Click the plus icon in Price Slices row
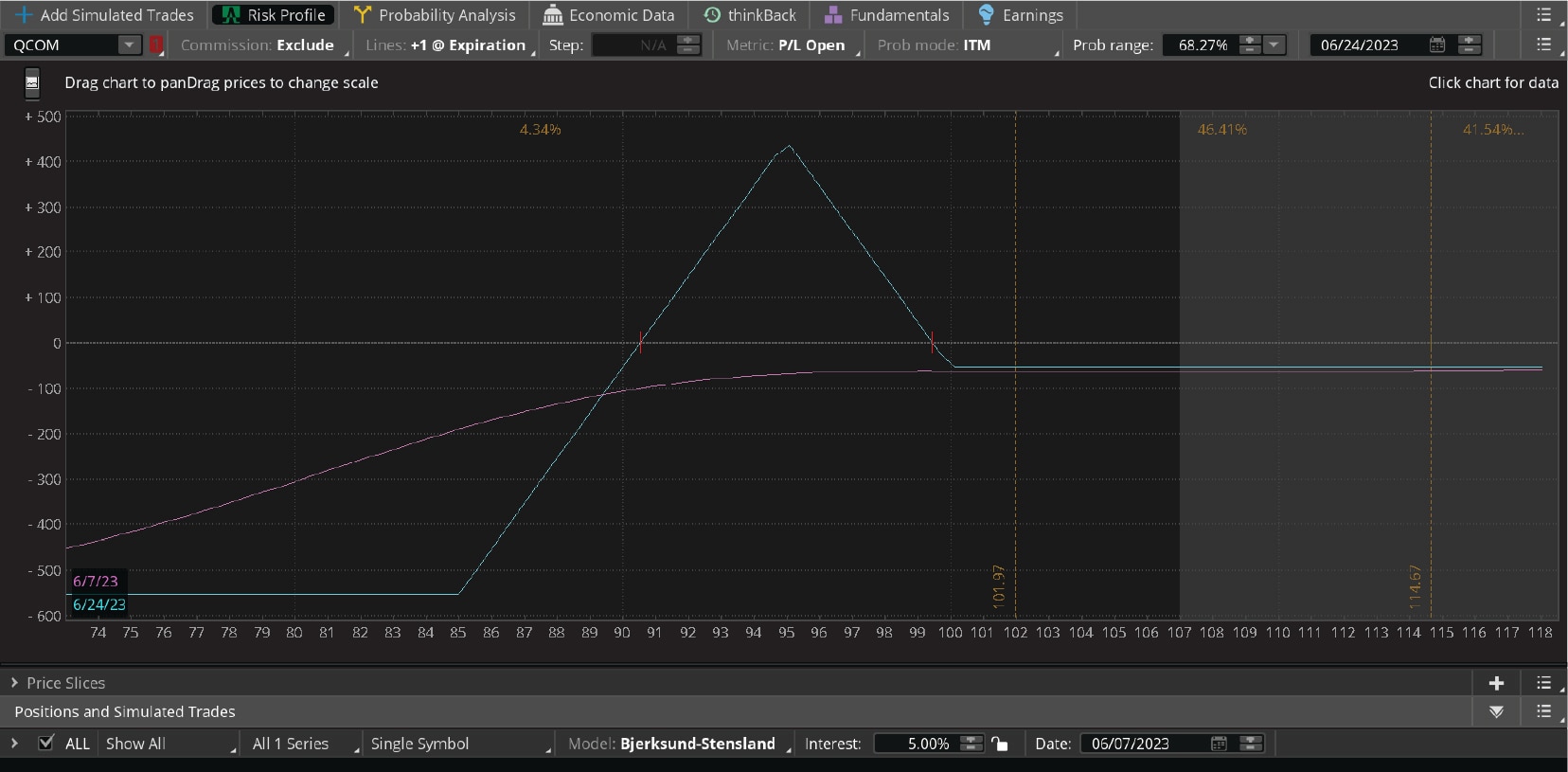Screen dimensions: 1568x772 [1496, 683]
